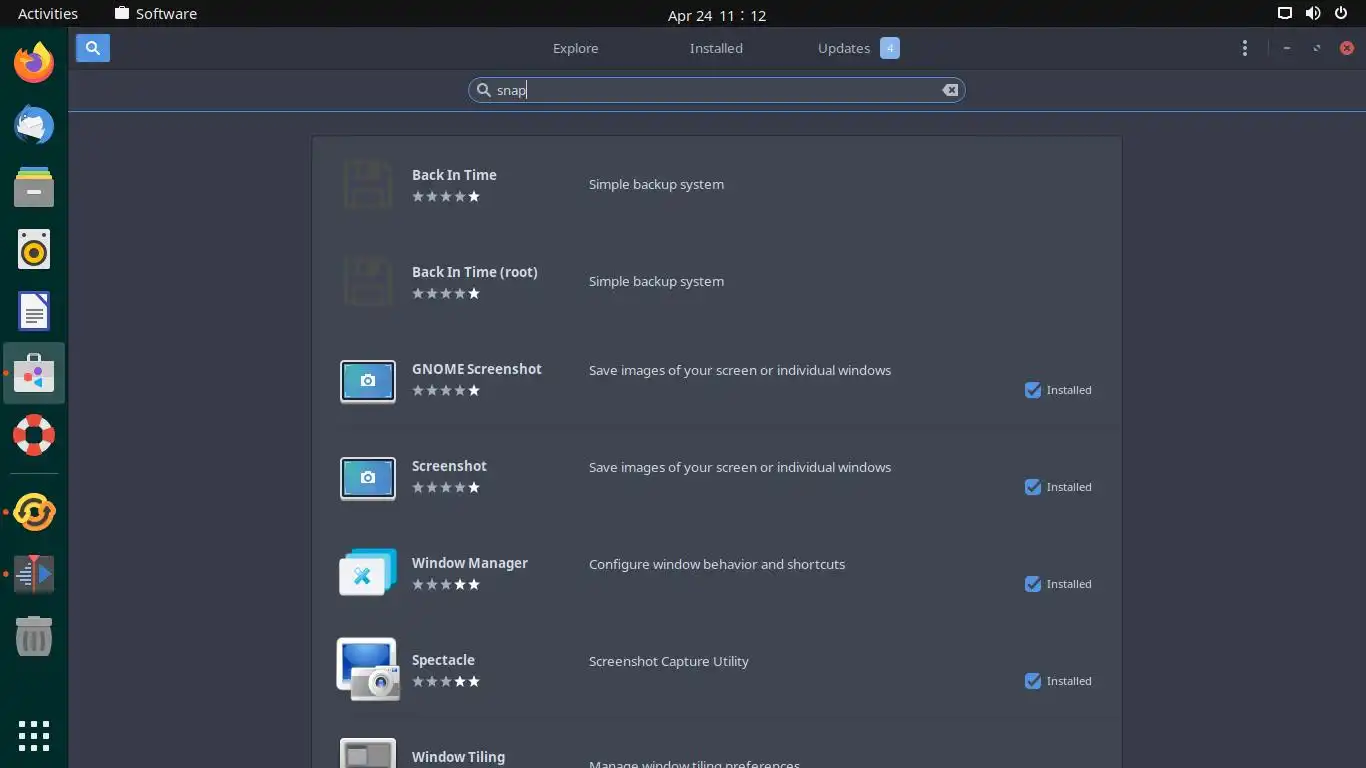Click the Window Tiling app icon
The width and height of the screenshot is (1366, 768).
click(x=368, y=753)
